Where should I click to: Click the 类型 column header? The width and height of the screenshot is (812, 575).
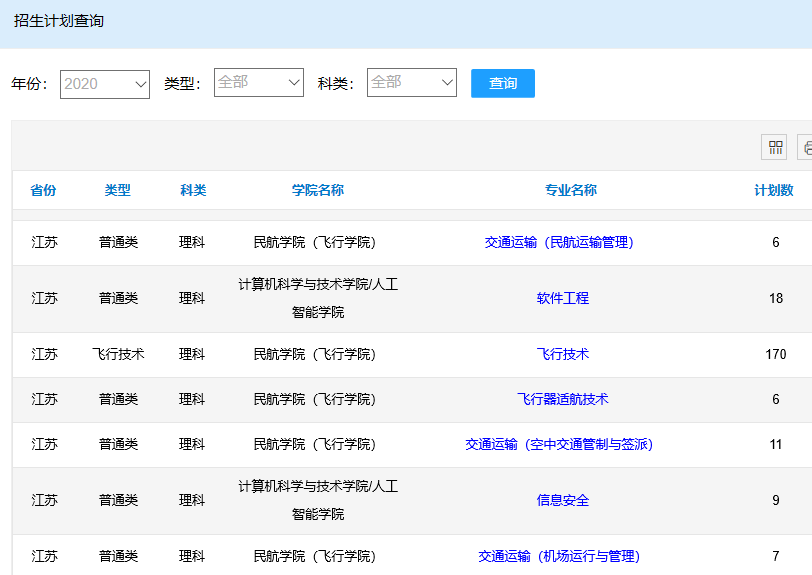point(118,190)
